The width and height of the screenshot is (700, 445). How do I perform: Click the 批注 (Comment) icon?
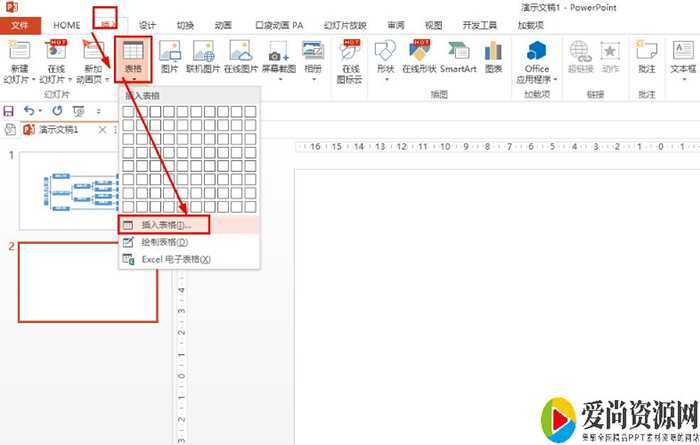[646, 57]
